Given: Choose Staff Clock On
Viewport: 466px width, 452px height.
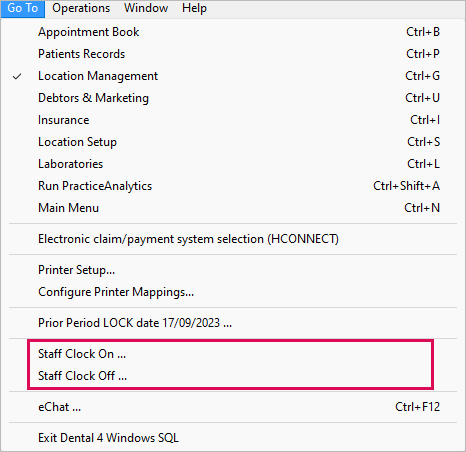Looking at the screenshot, I should [x=233, y=354].
